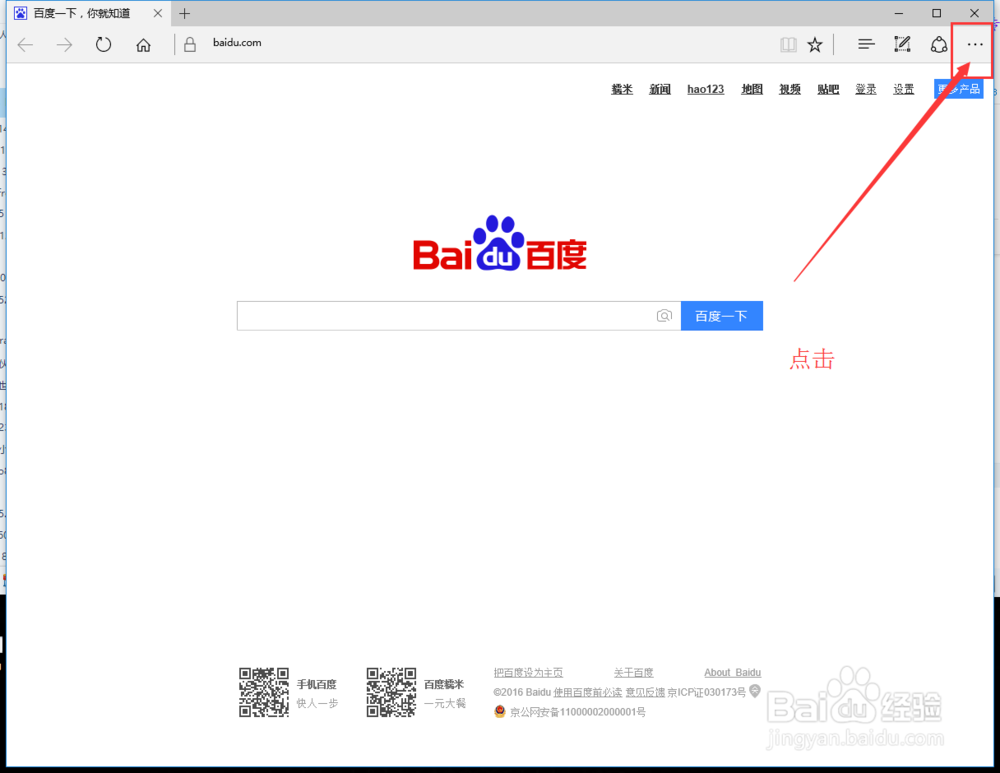Click the police badge icon in footer
Image resolution: width=1000 pixels, height=773 pixels.
(x=500, y=711)
